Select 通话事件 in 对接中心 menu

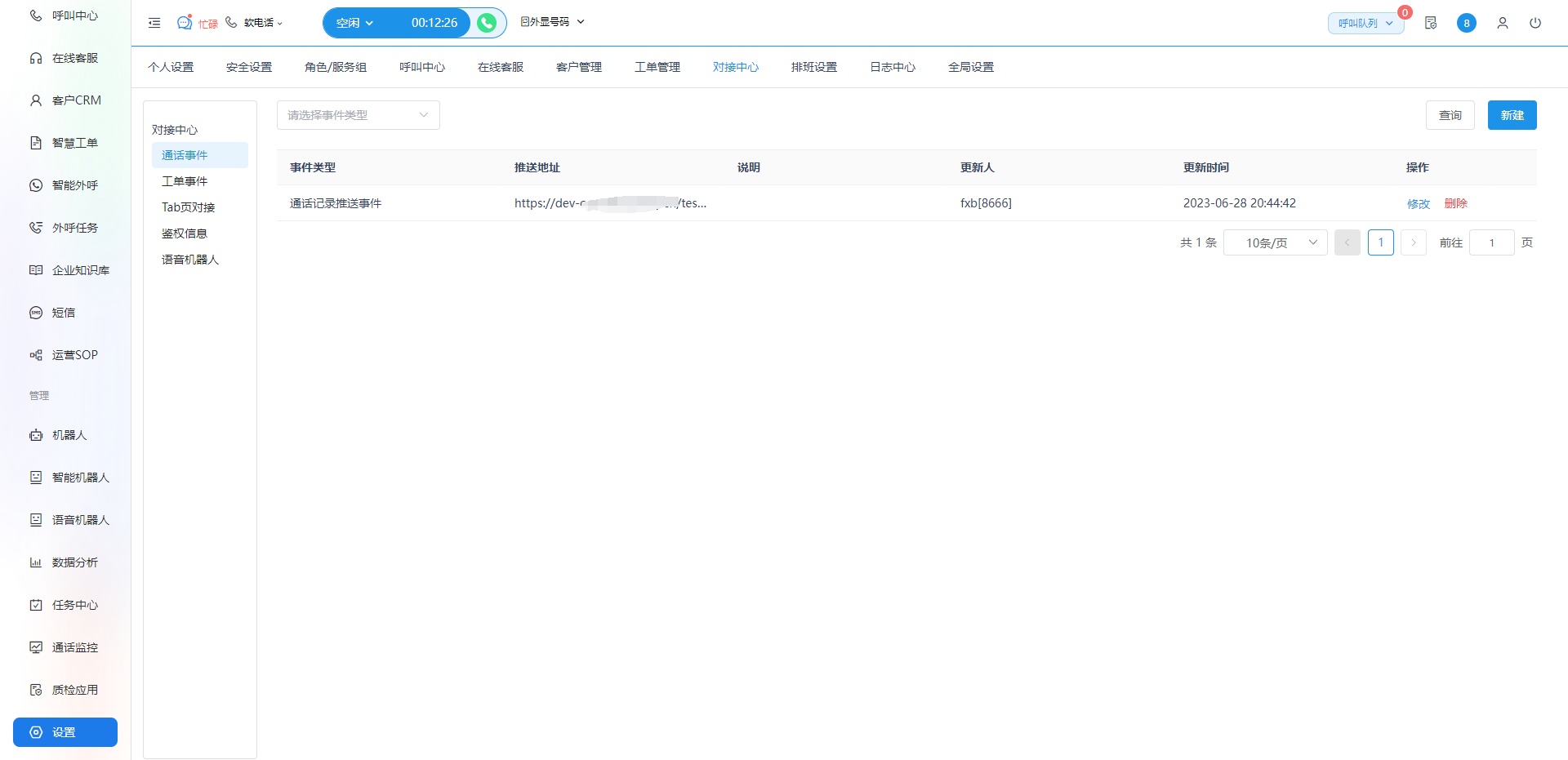tap(200, 155)
